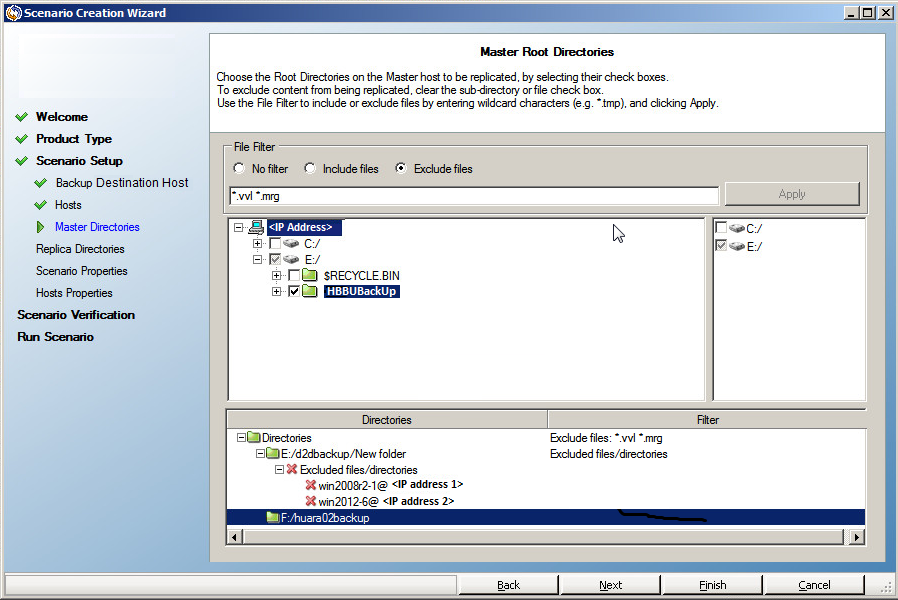Select the Include files radio button
The width and height of the screenshot is (898, 600).
coord(310,168)
